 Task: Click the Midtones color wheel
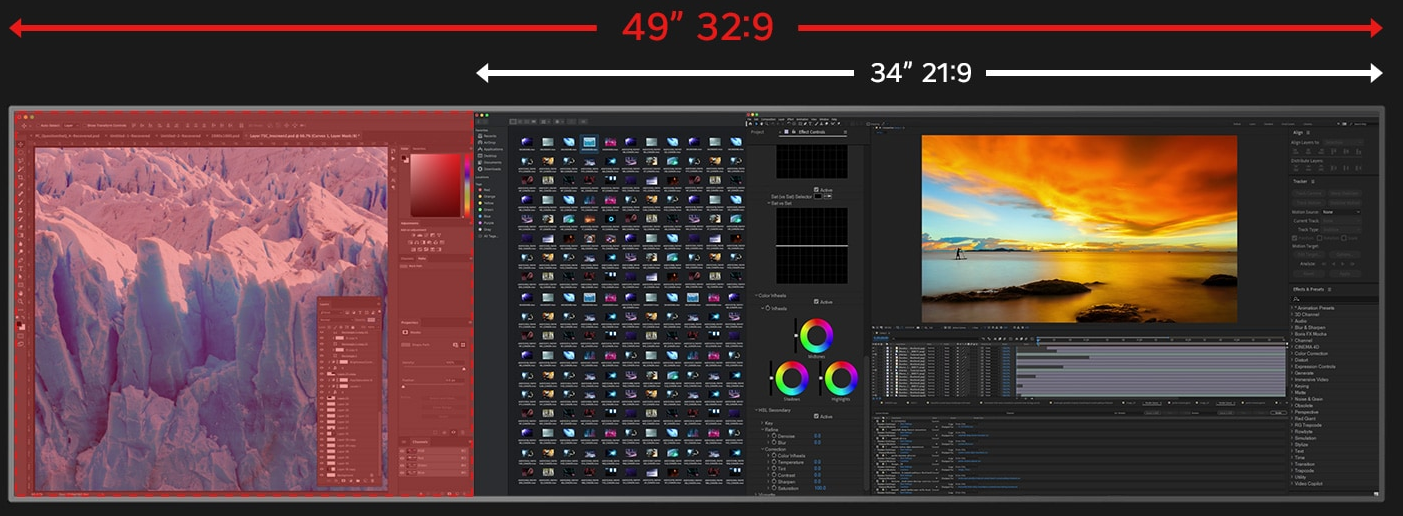coord(816,335)
